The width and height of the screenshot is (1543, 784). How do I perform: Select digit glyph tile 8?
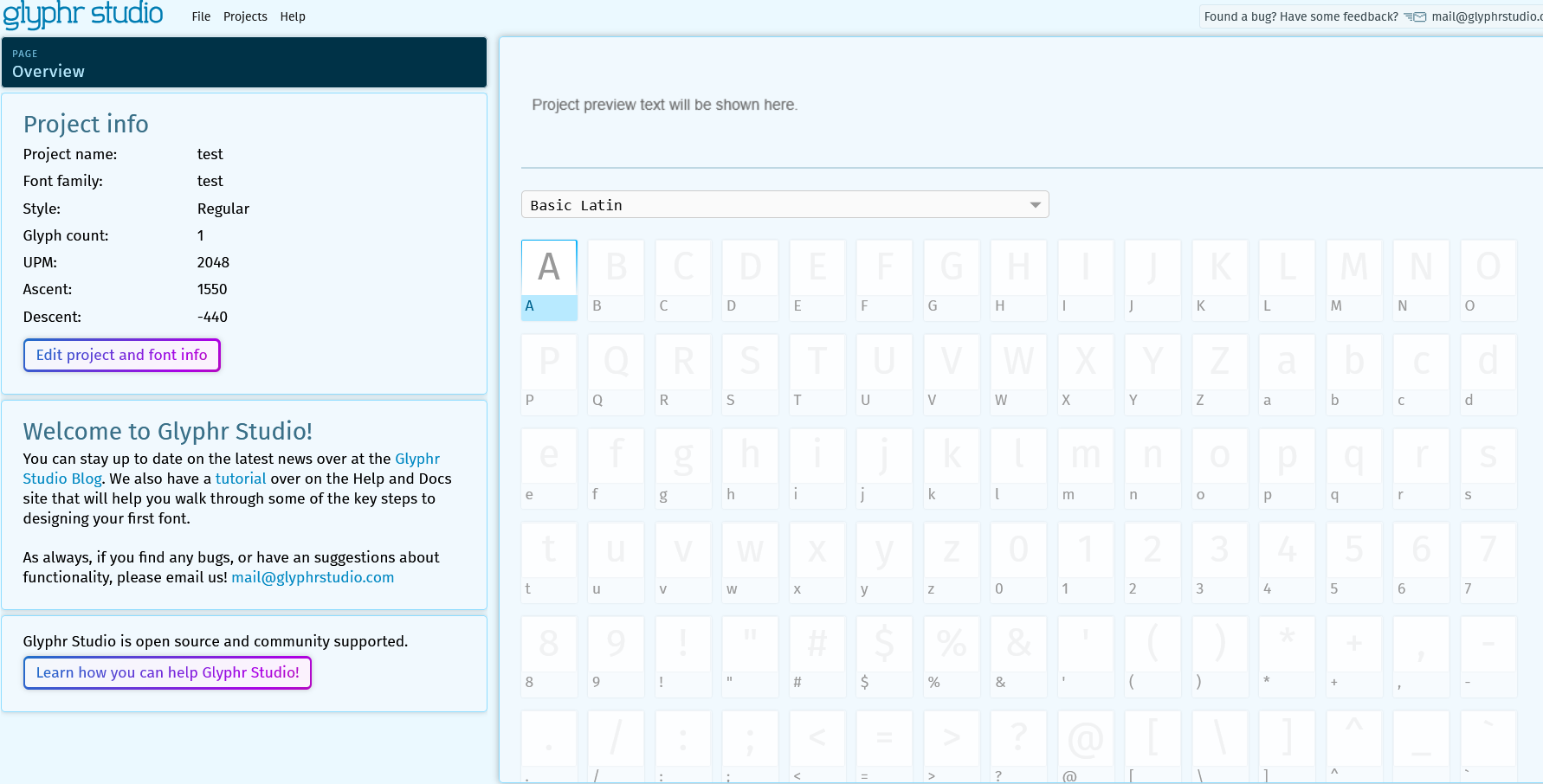click(549, 657)
